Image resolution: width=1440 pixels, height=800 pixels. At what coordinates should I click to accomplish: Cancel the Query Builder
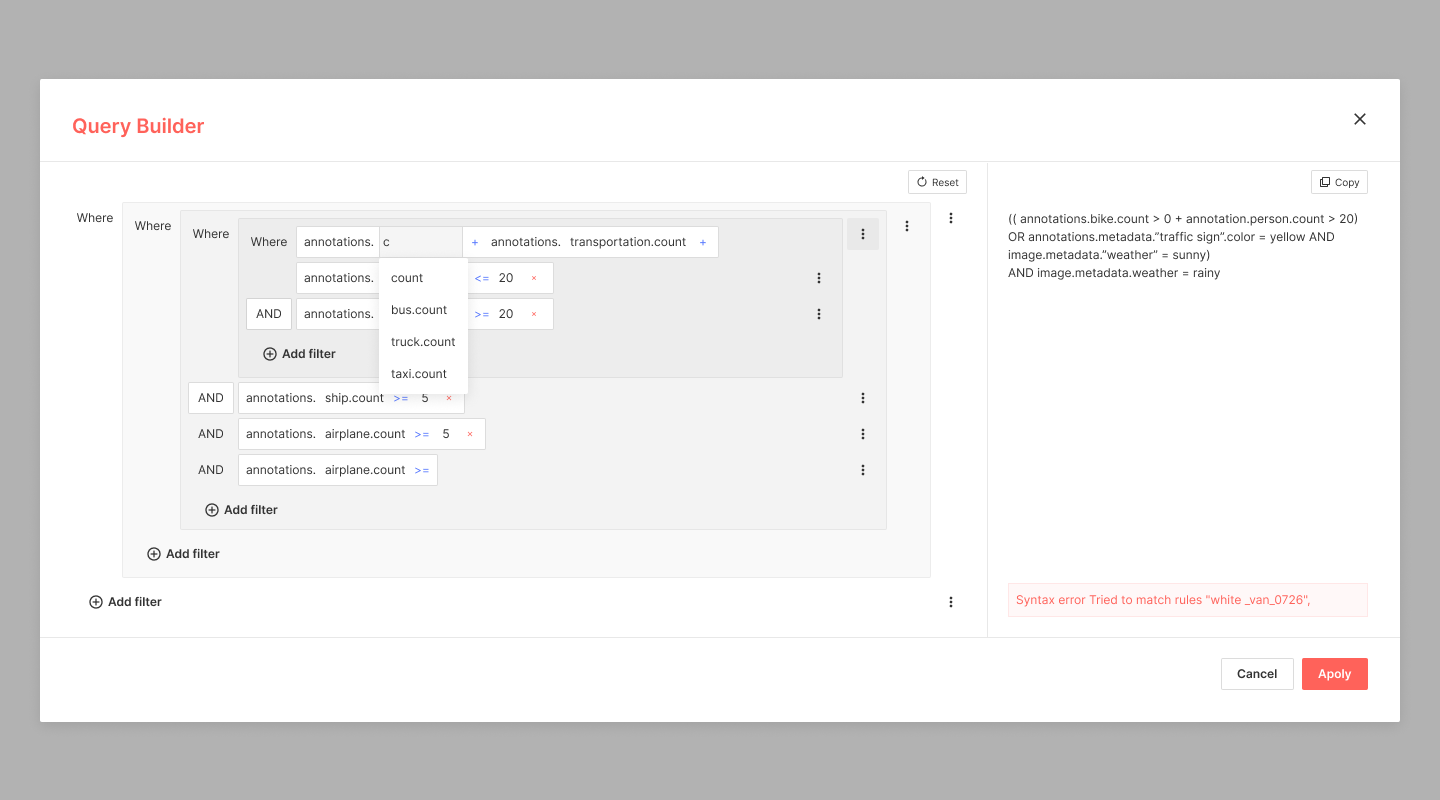point(1257,673)
